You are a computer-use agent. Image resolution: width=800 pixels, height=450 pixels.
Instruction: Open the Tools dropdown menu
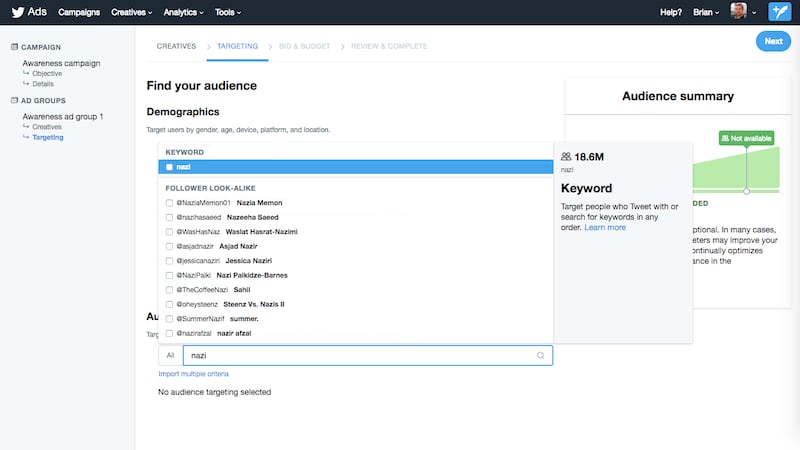tap(228, 12)
